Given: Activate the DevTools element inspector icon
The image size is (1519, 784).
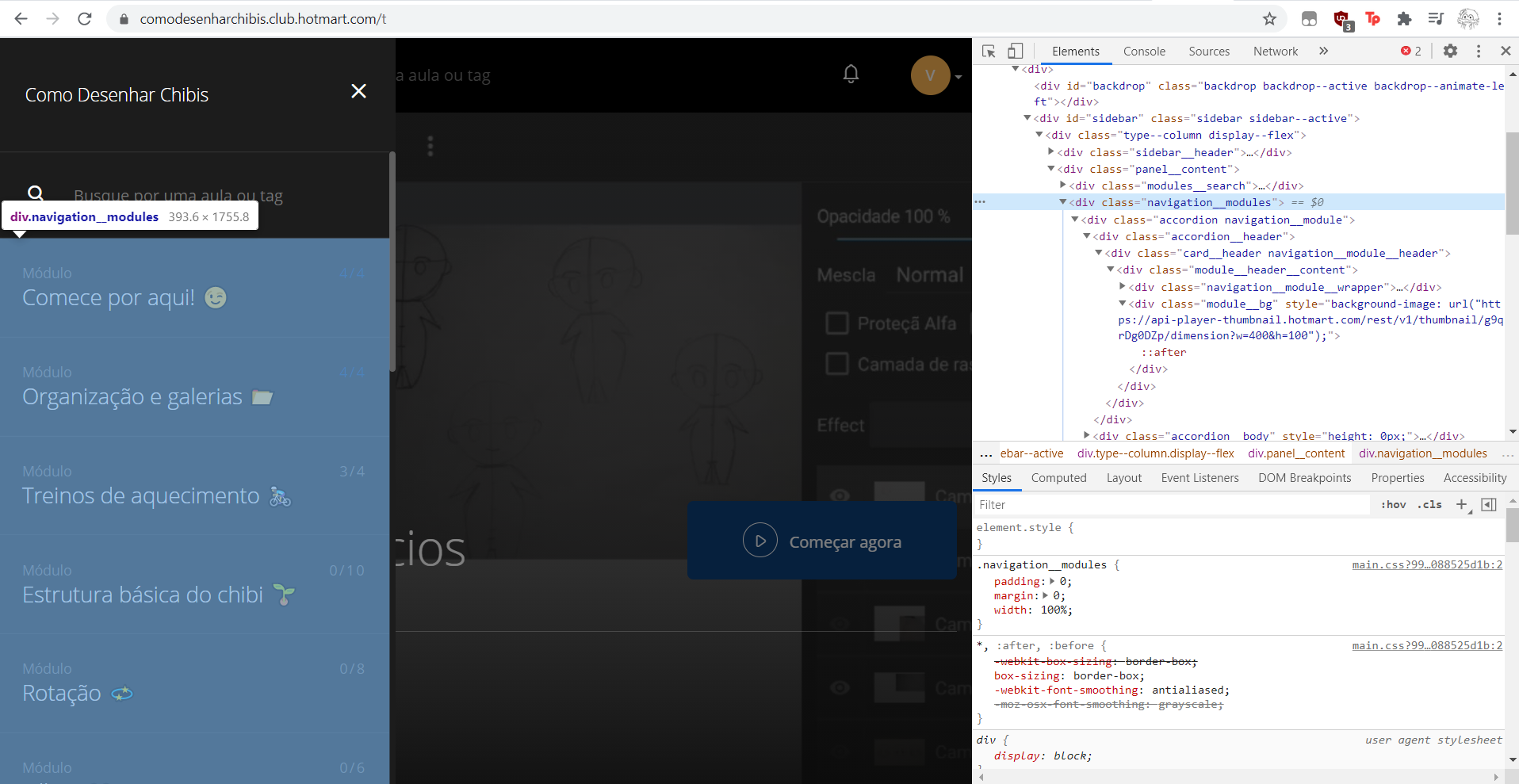Looking at the screenshot, I should (x=989, y=51).
